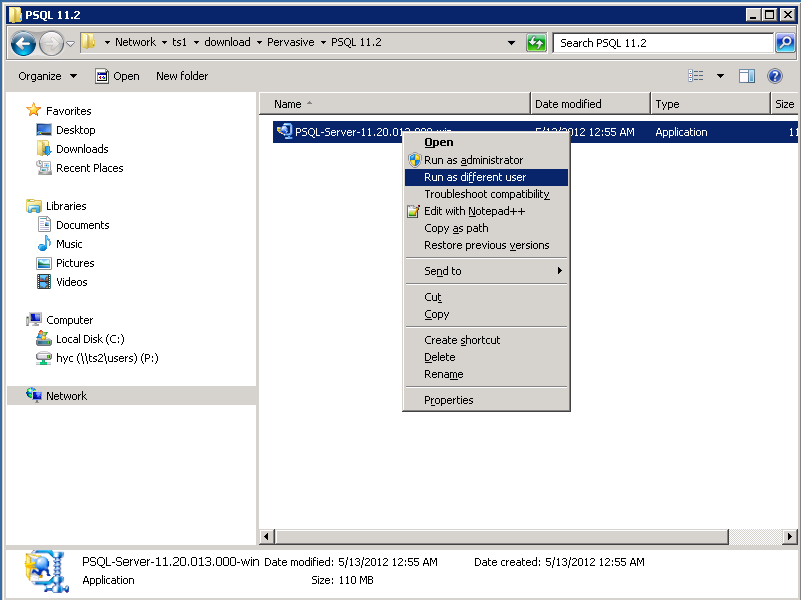
Task: Expand the view options dropdown arrow
Action: point(720,76)
